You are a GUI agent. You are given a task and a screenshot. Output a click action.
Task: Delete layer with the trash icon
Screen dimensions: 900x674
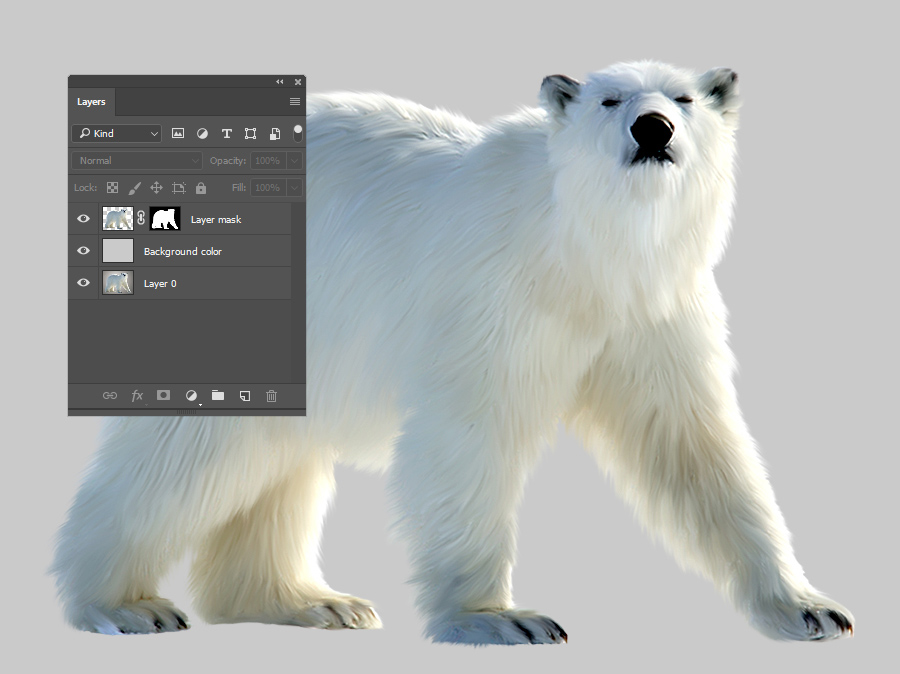point(271,396)
